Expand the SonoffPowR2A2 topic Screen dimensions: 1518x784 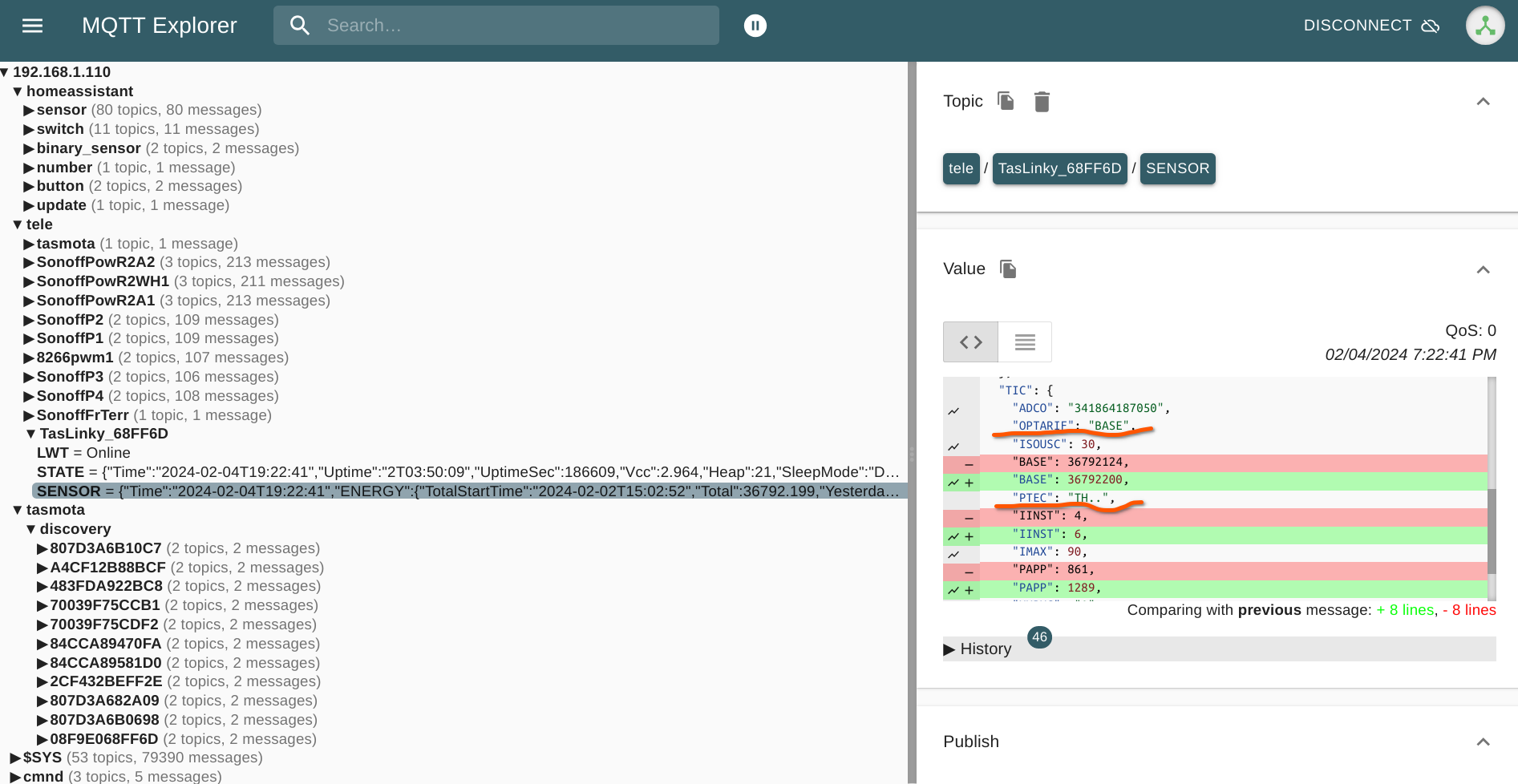tap(27, 261)
